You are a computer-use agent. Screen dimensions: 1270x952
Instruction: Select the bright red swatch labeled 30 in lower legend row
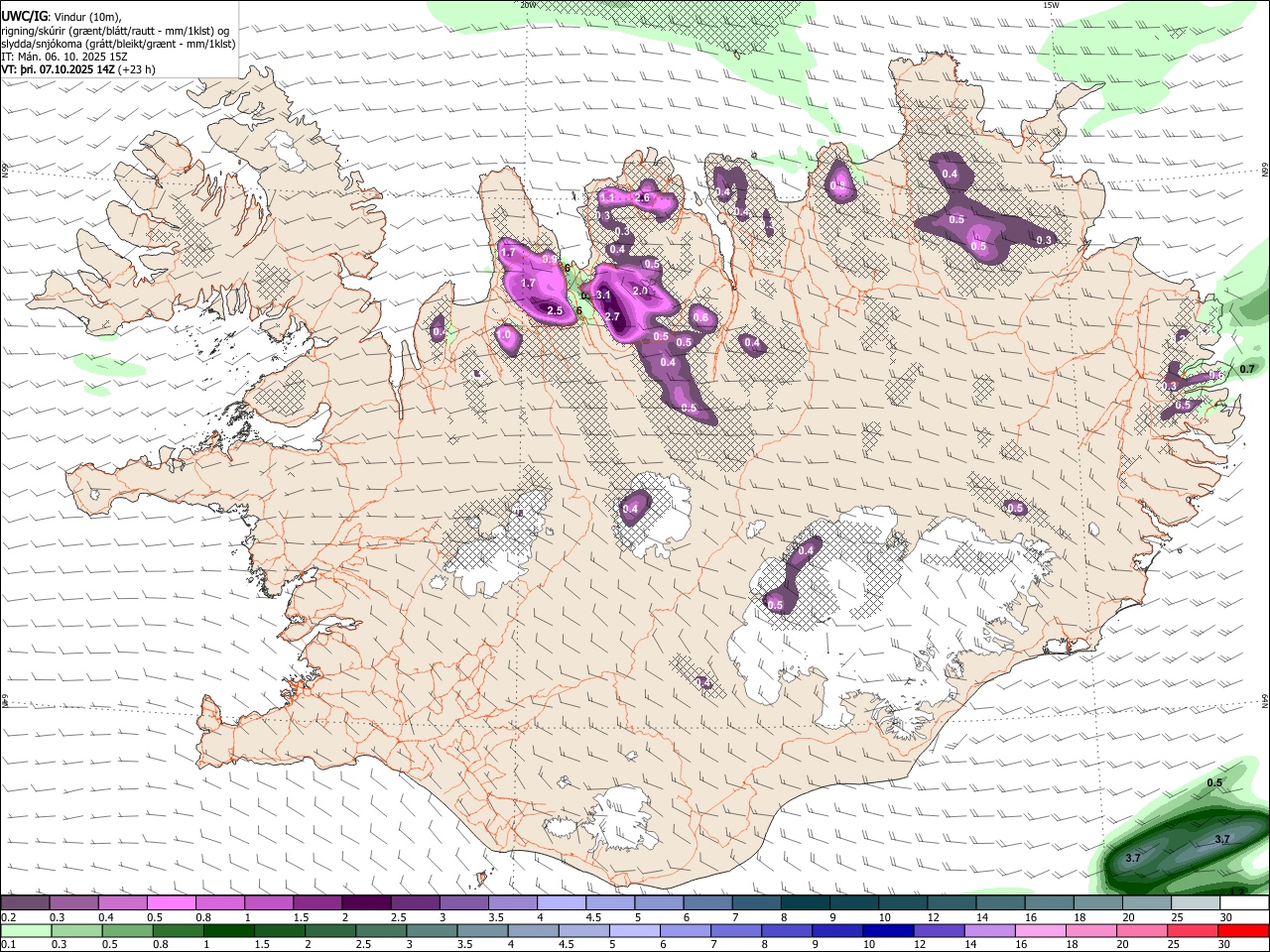coord(1244,931)
